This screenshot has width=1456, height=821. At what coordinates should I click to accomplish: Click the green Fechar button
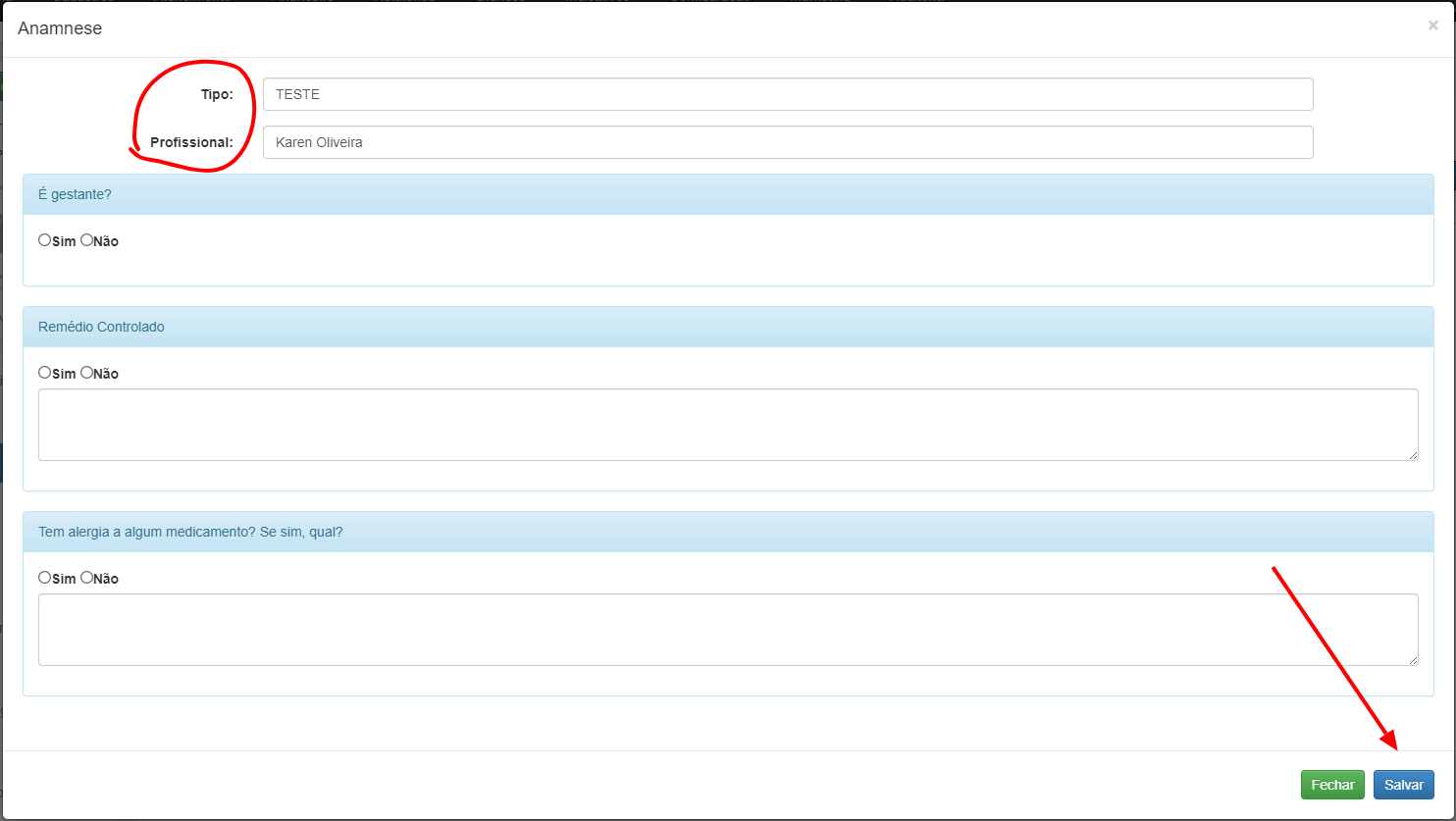(x=1332, y=785)
